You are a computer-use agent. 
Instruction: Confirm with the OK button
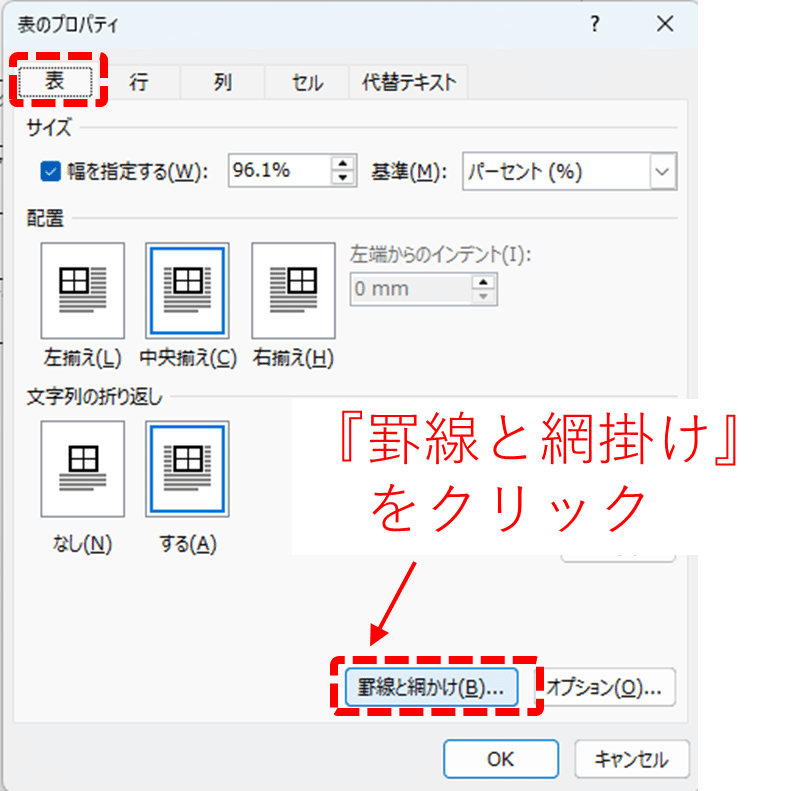(x=500, y=758)
